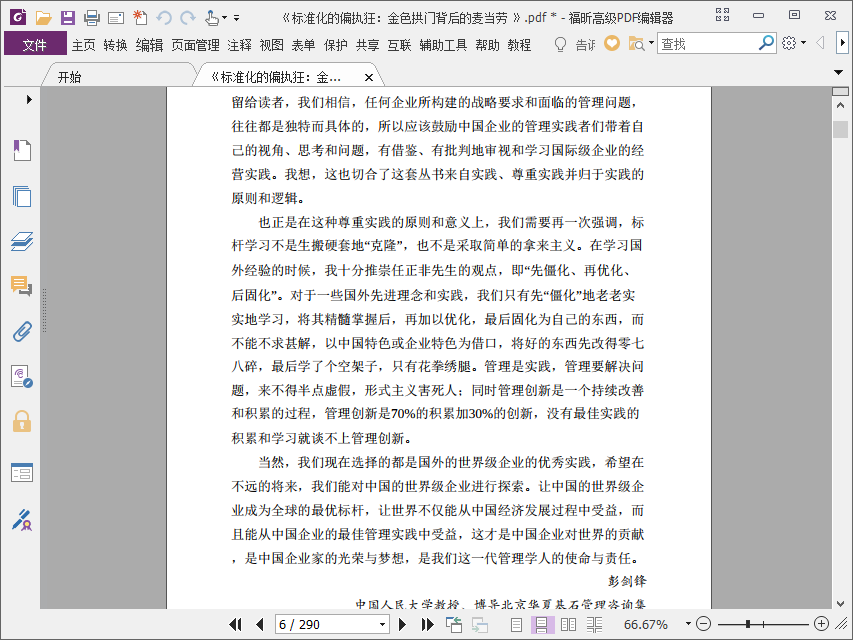Open the 文件 menu

coord(35,44)
